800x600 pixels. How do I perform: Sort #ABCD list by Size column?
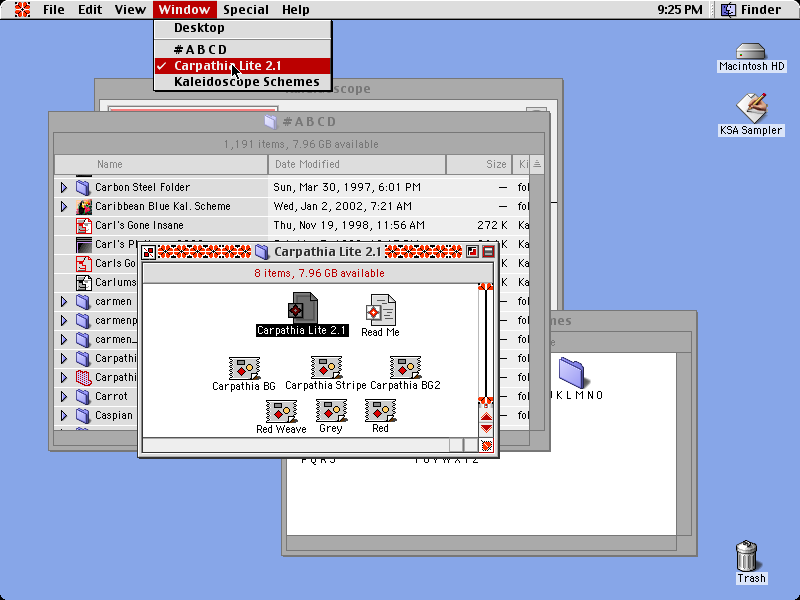479,164
